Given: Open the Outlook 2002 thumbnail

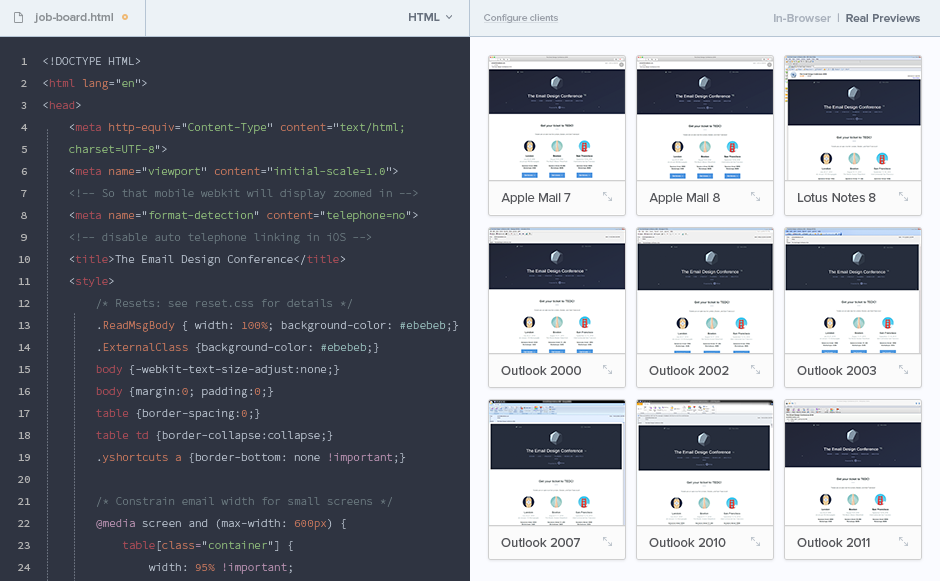Looking at the screenshot, I should [x=705, y=291].
